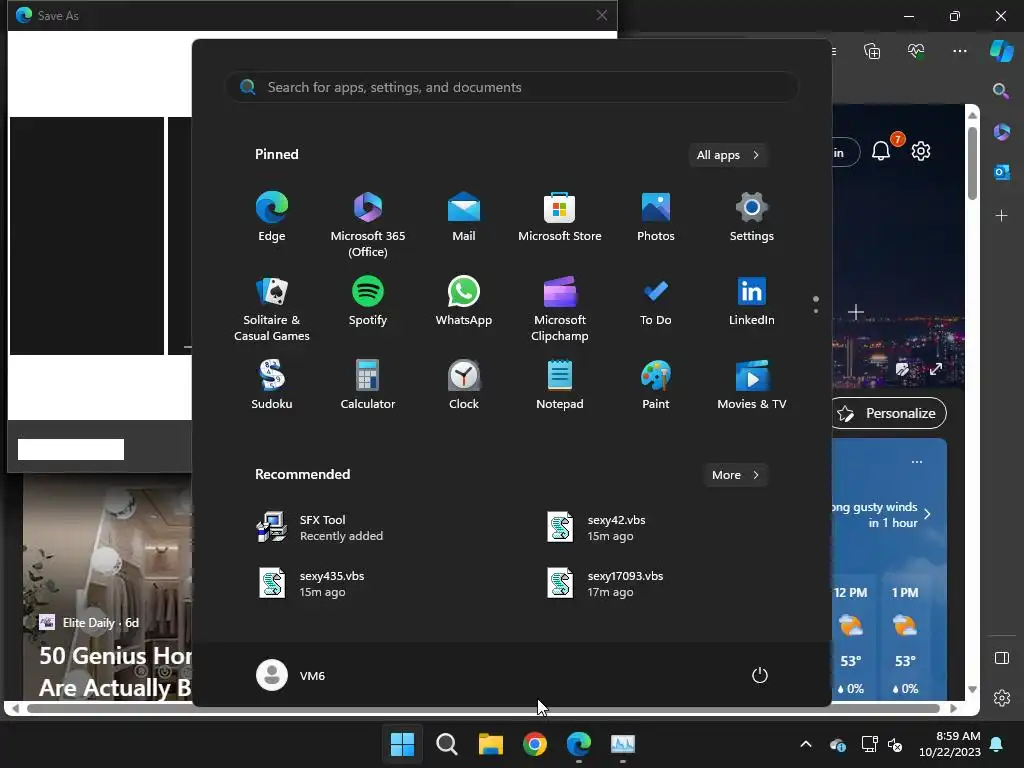Open the Clock app
Screen dimensions: 1024x768
tap(464, 385)
